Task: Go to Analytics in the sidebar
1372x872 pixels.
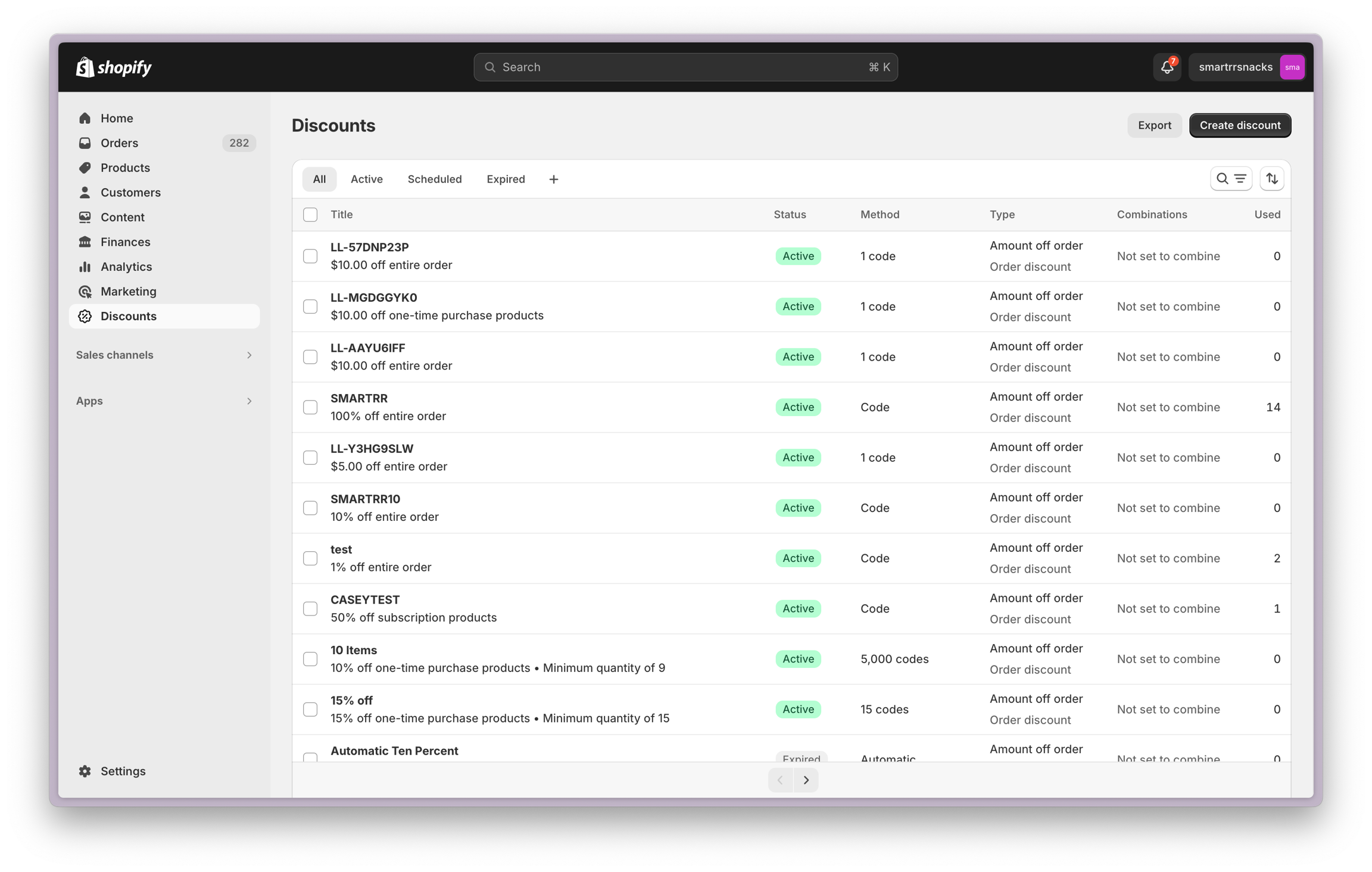Action: click(x=164, y=267)
